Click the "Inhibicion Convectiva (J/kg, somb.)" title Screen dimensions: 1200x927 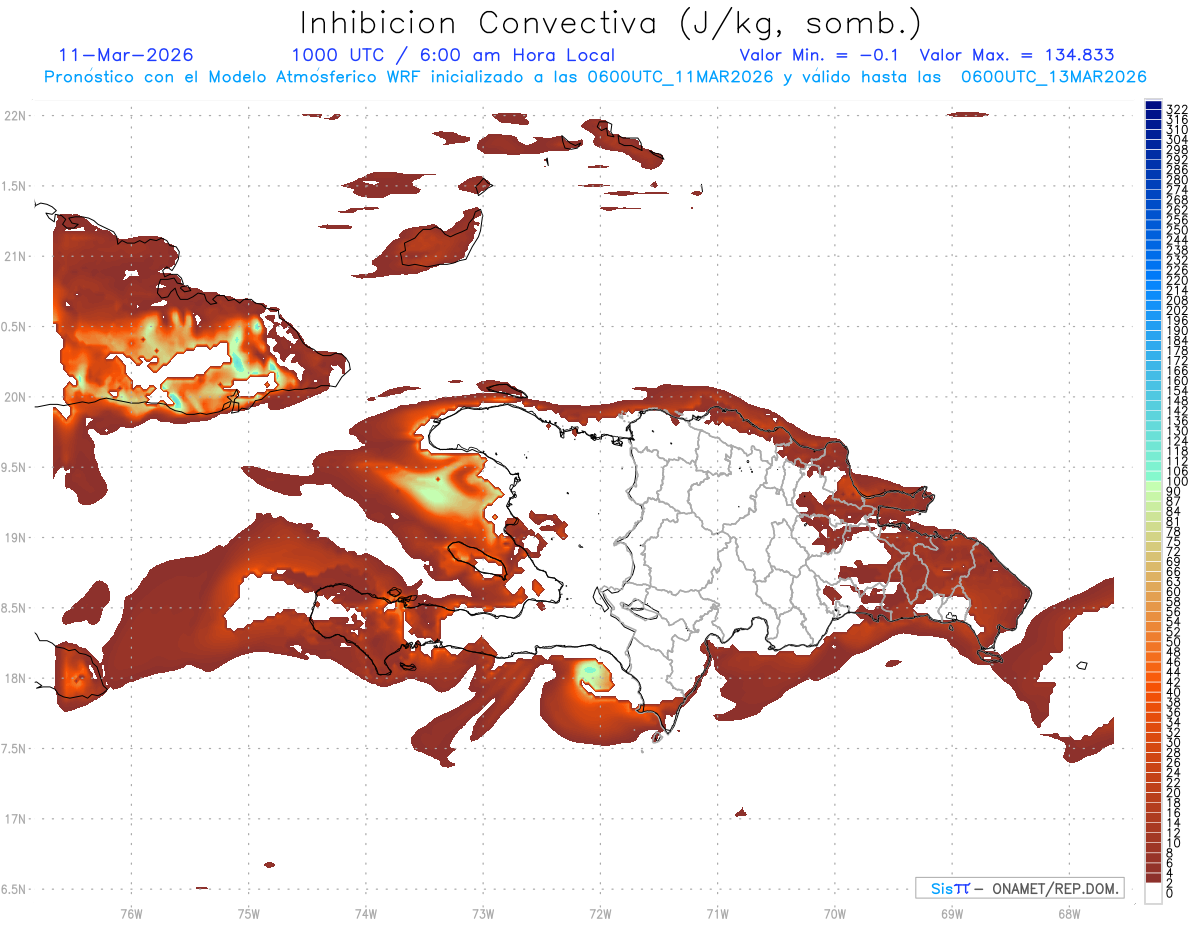click(611, 23)
